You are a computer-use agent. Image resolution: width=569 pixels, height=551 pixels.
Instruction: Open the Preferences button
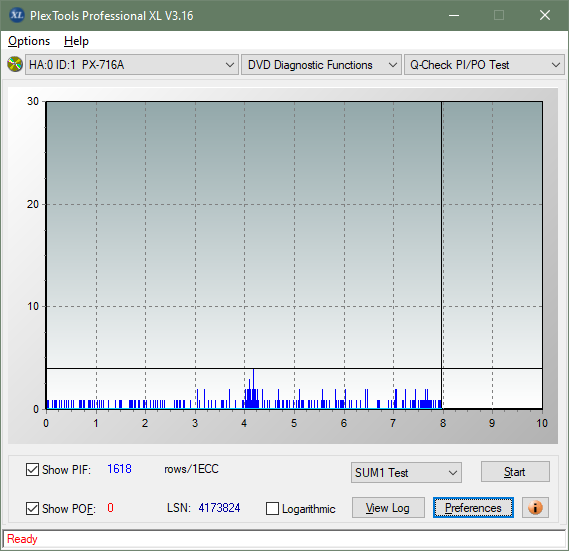[x=473, y=507]
